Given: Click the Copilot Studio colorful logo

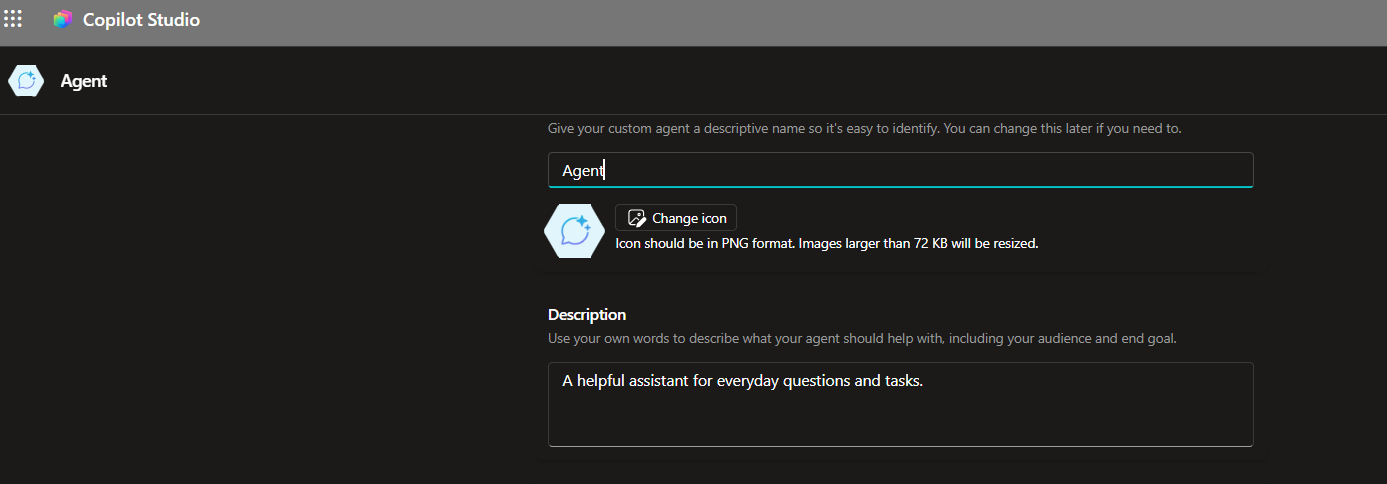Looking at the screenshot, I should [63, 19].
